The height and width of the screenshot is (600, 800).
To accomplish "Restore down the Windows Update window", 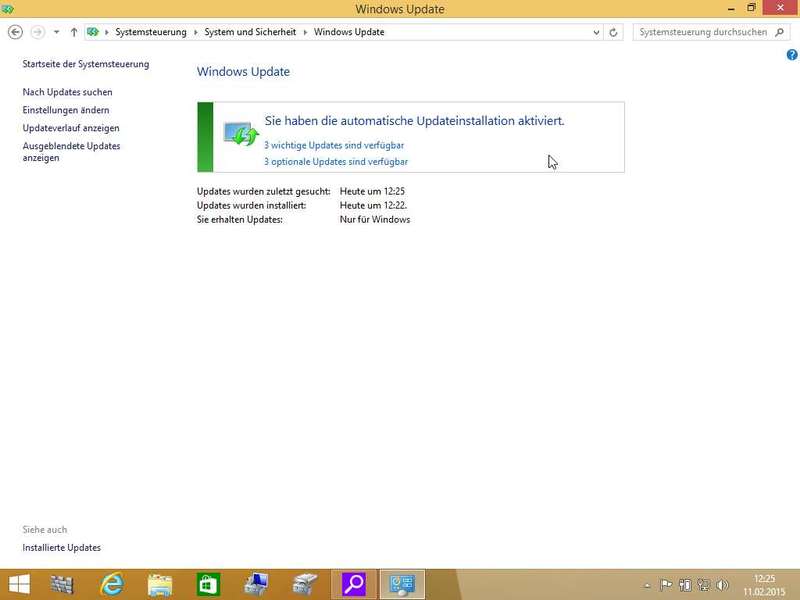I will click(x=751, y=8).
